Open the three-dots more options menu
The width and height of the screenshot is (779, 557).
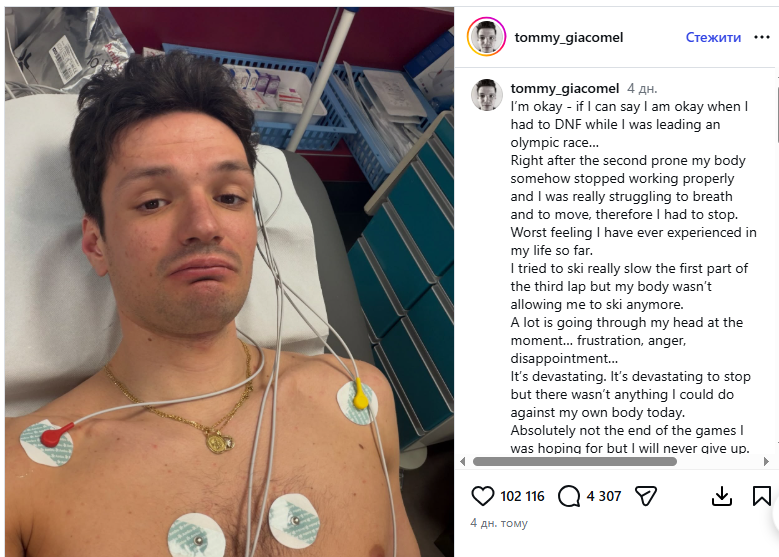(x=762, y=37)
